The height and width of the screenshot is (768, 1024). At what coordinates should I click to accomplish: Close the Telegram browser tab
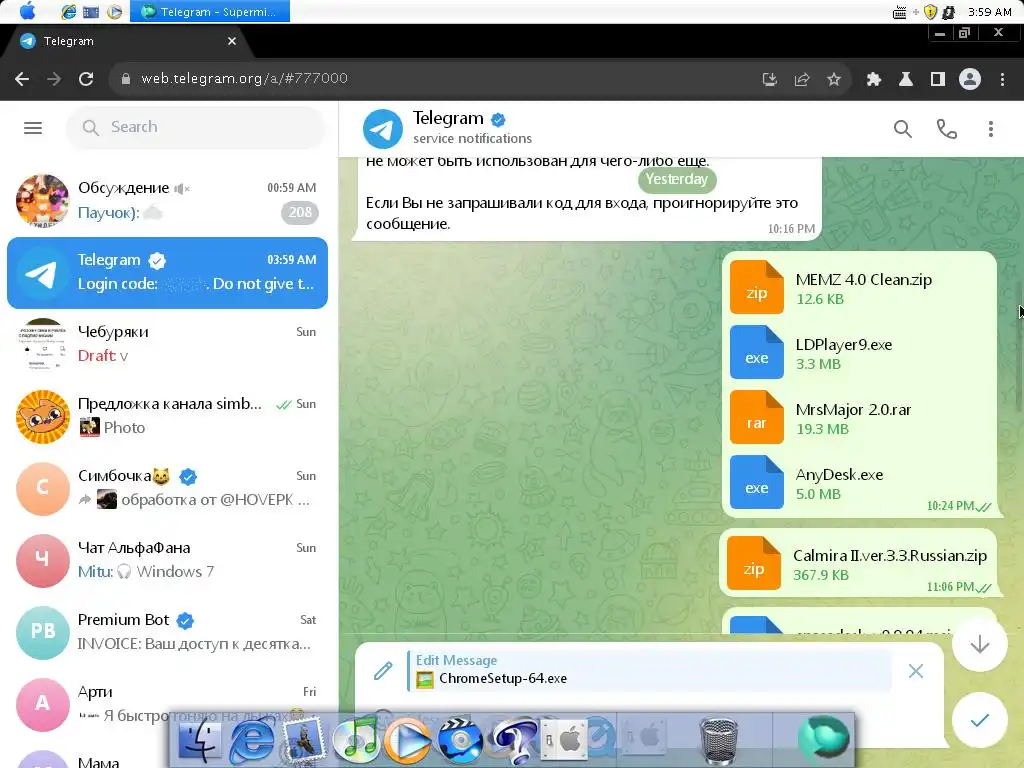[x=232, y=41]
